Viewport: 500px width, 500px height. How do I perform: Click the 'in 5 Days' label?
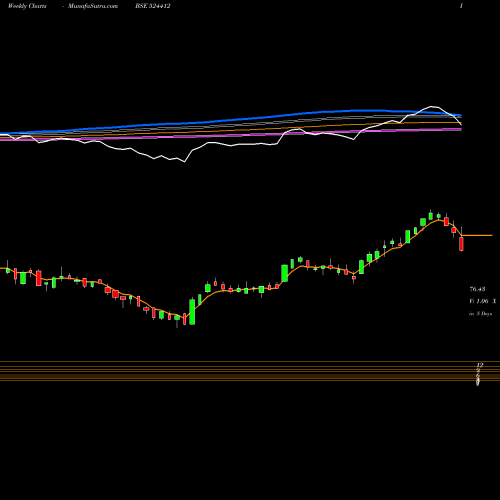pos(480,314)
